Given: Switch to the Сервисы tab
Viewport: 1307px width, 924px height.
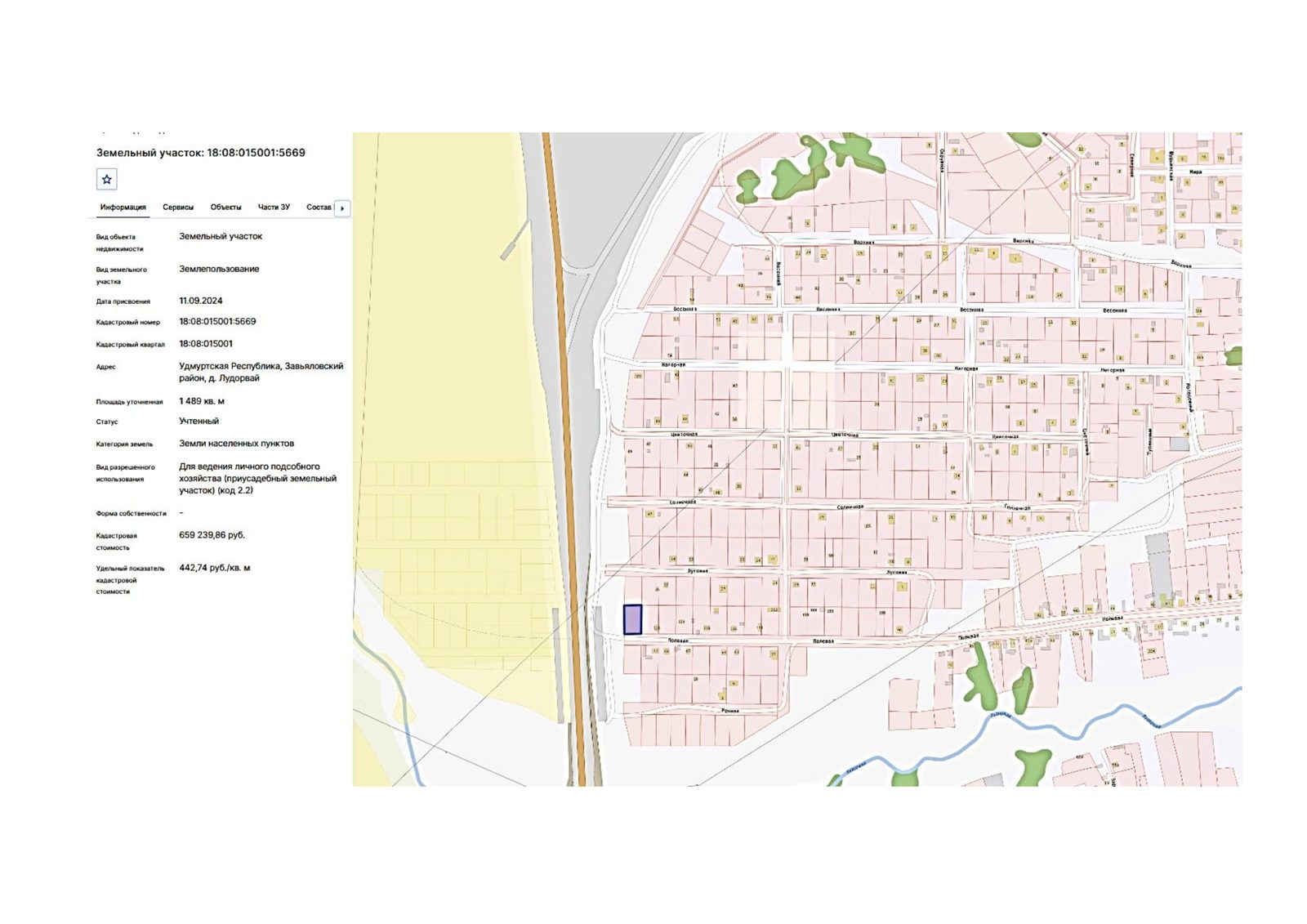Looking at the screenshot, I should (178, 208).
